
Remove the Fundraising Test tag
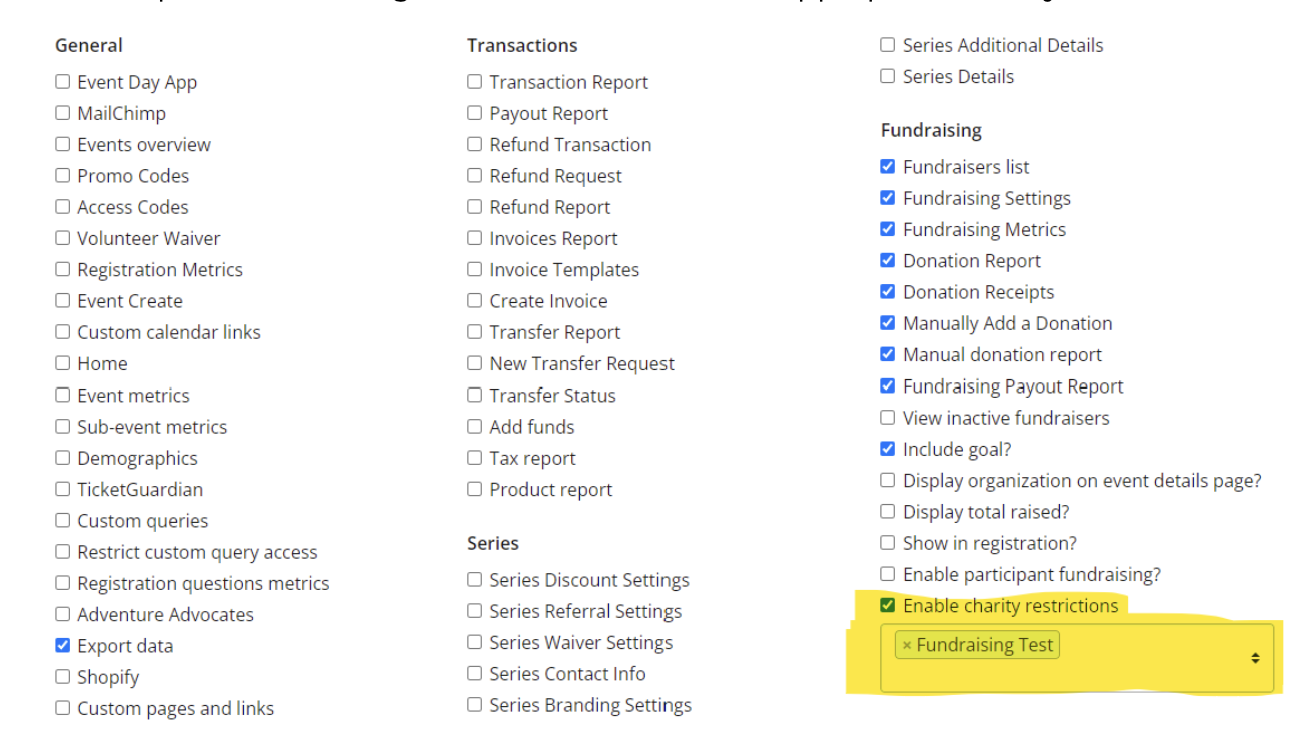[907, 646]
